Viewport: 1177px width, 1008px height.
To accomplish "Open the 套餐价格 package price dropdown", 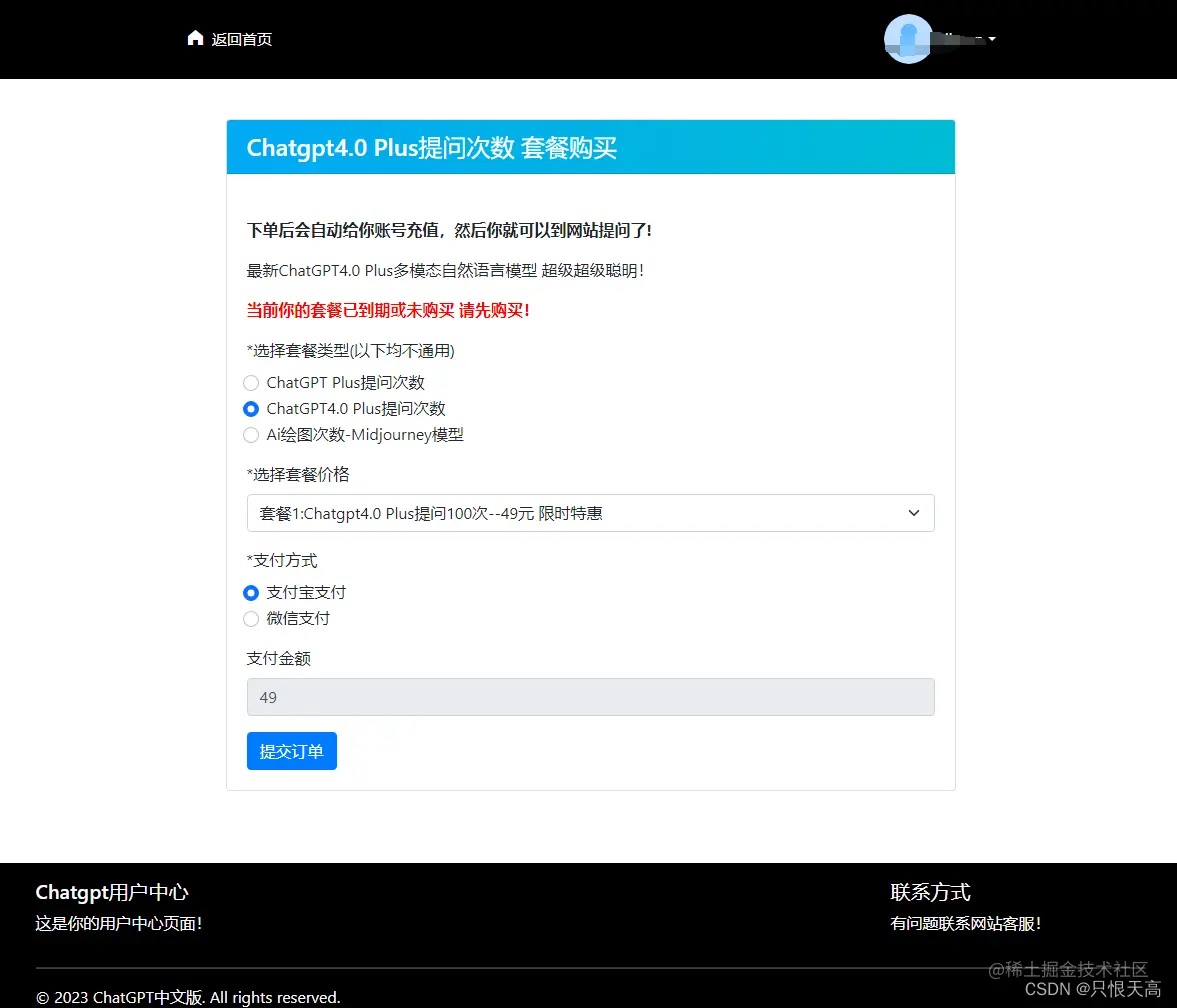I will coord(590,512).
